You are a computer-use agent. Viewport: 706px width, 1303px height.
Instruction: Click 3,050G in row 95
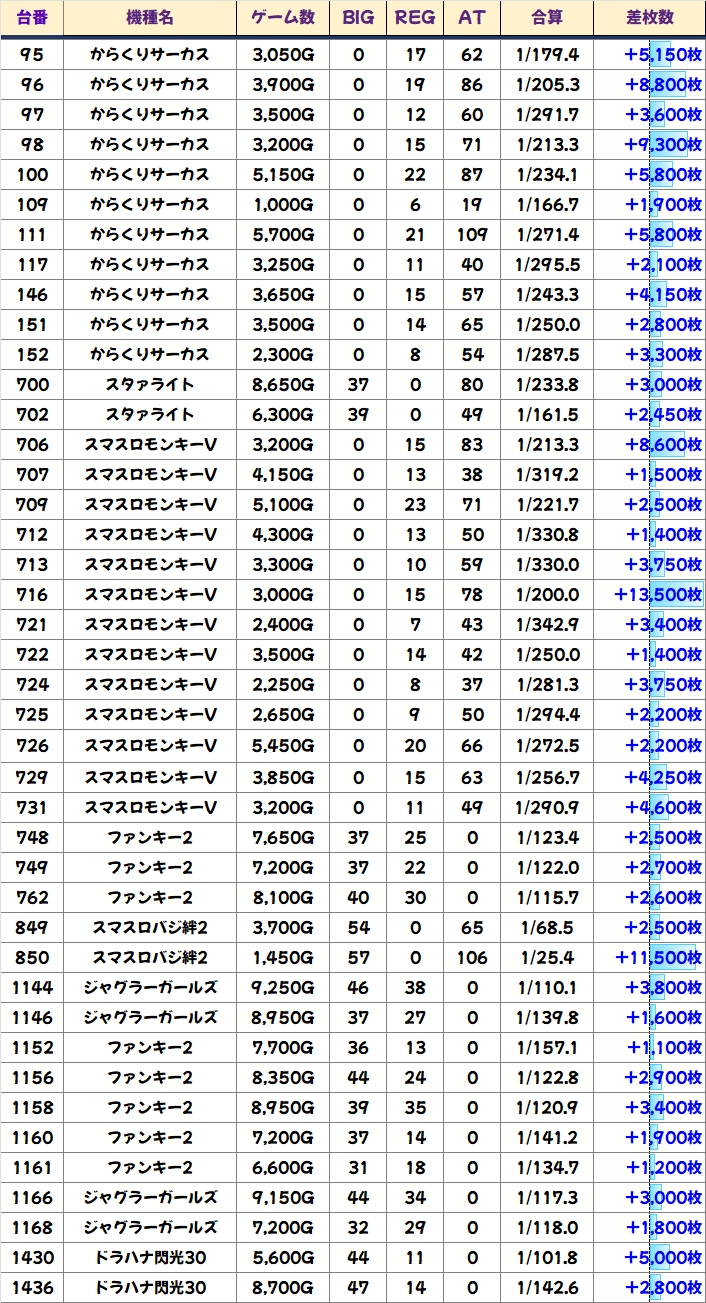click(x=283, y=54)
